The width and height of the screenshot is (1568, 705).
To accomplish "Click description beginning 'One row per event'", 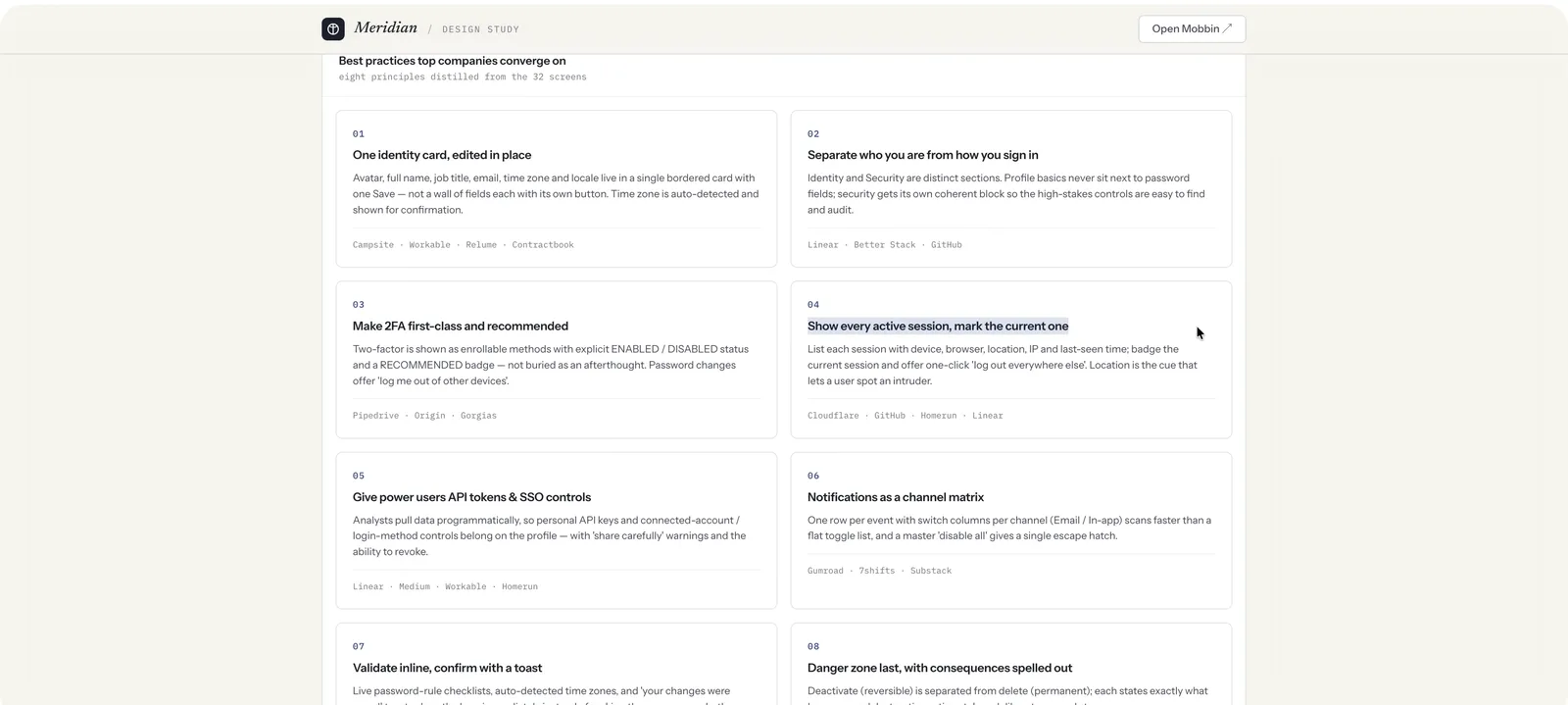I will click(x=1009, y=529).
